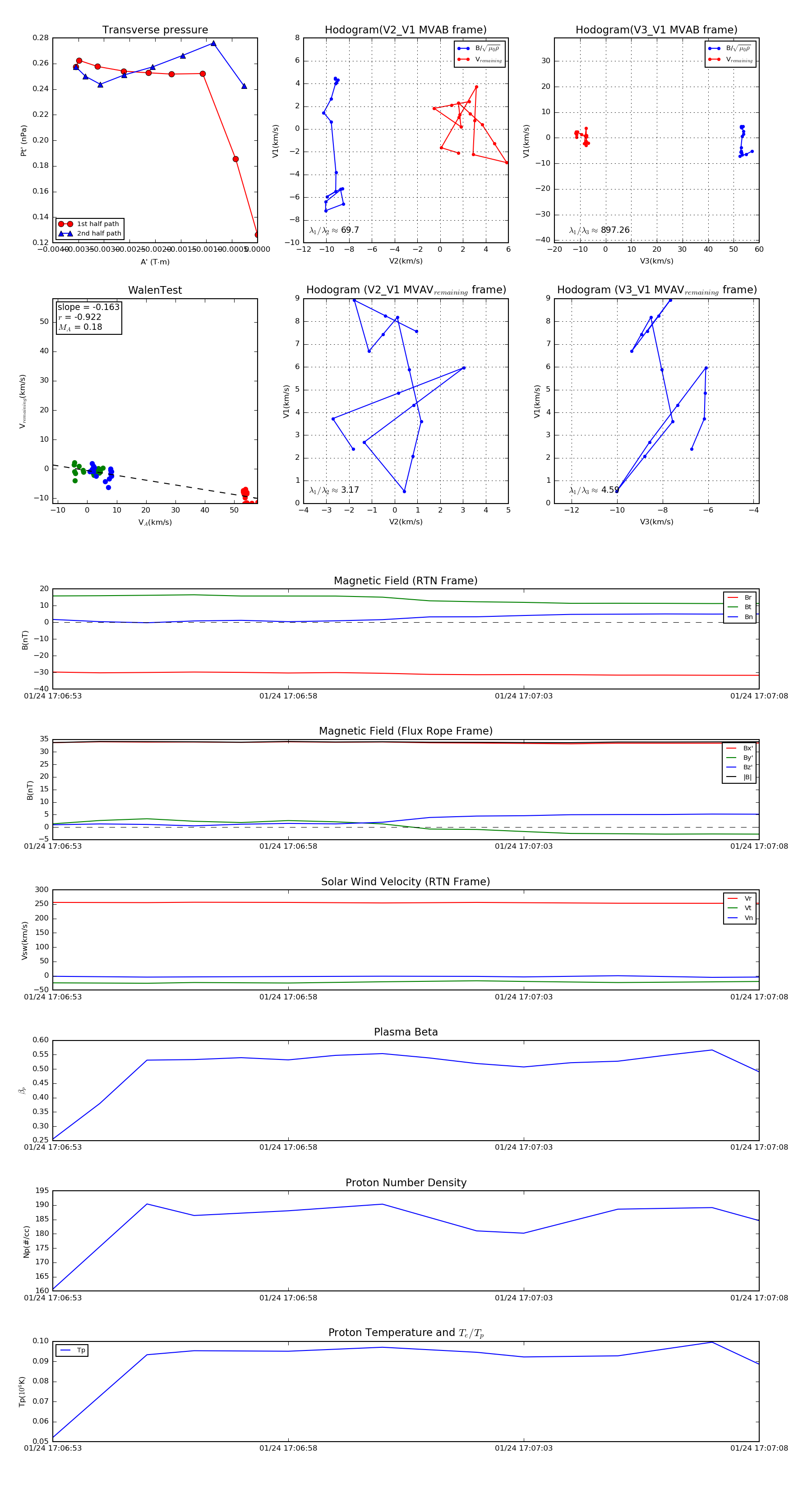Click the "A' (T·m)" axis label
This screenshot has width=812, height=1489.
(155, 261)
